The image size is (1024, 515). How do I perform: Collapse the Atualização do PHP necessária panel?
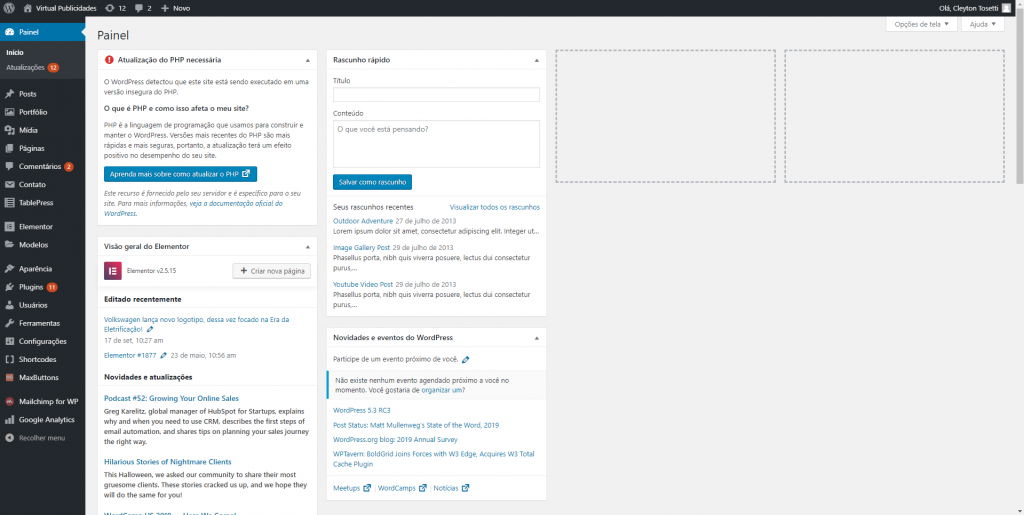[308, 60]
